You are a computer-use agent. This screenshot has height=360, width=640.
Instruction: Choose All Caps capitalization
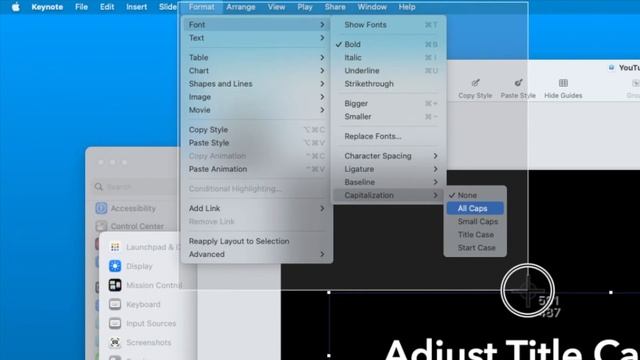pyautogui.click(x=475, y=208)
